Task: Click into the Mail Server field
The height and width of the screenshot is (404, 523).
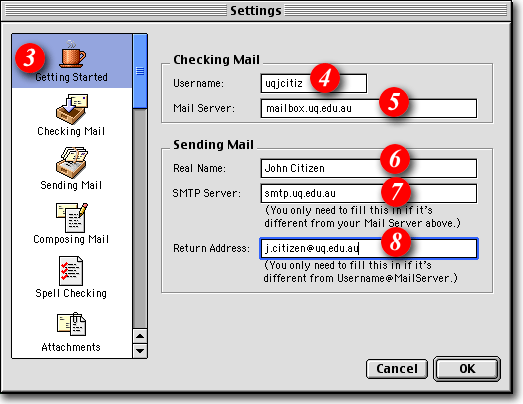Action: pos(369,108)
